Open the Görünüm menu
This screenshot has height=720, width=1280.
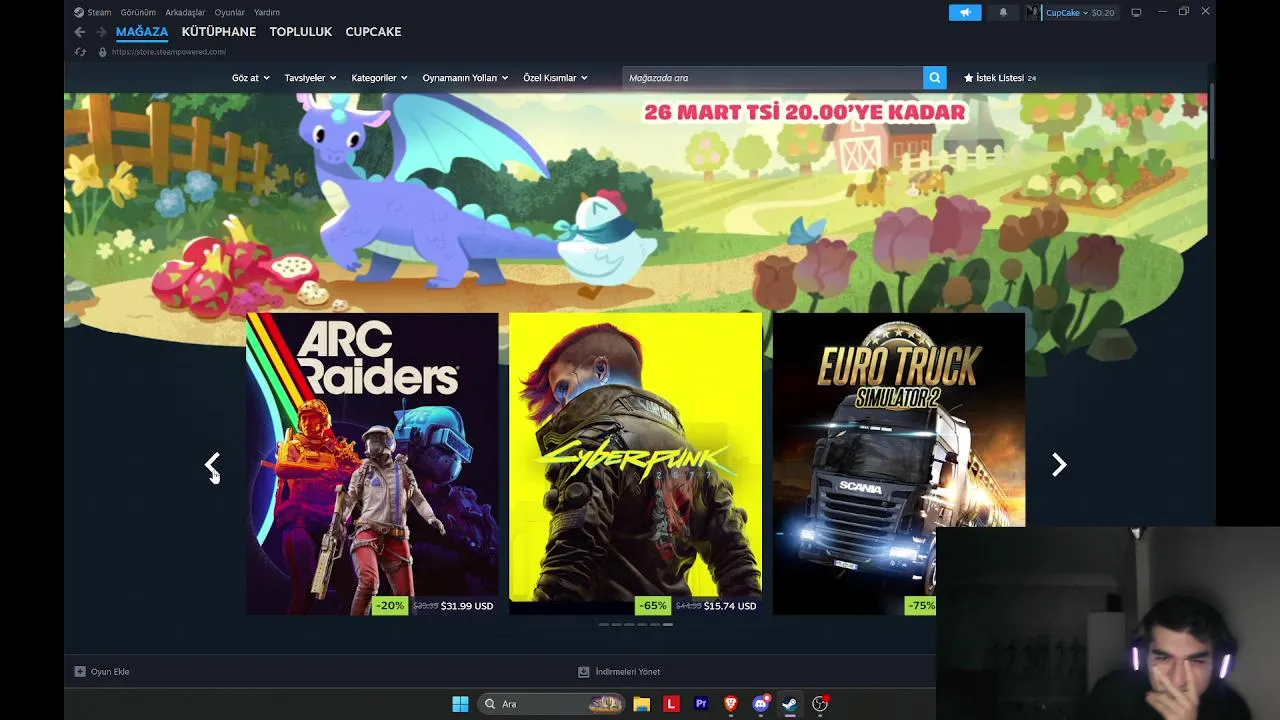coord(138,12)
